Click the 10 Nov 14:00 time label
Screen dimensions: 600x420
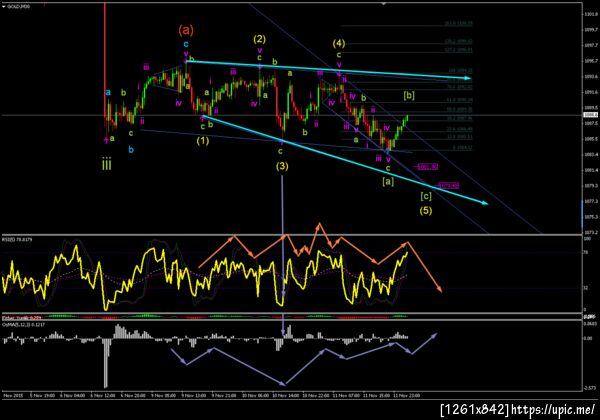pyautogui.click(x=285, y=396)
